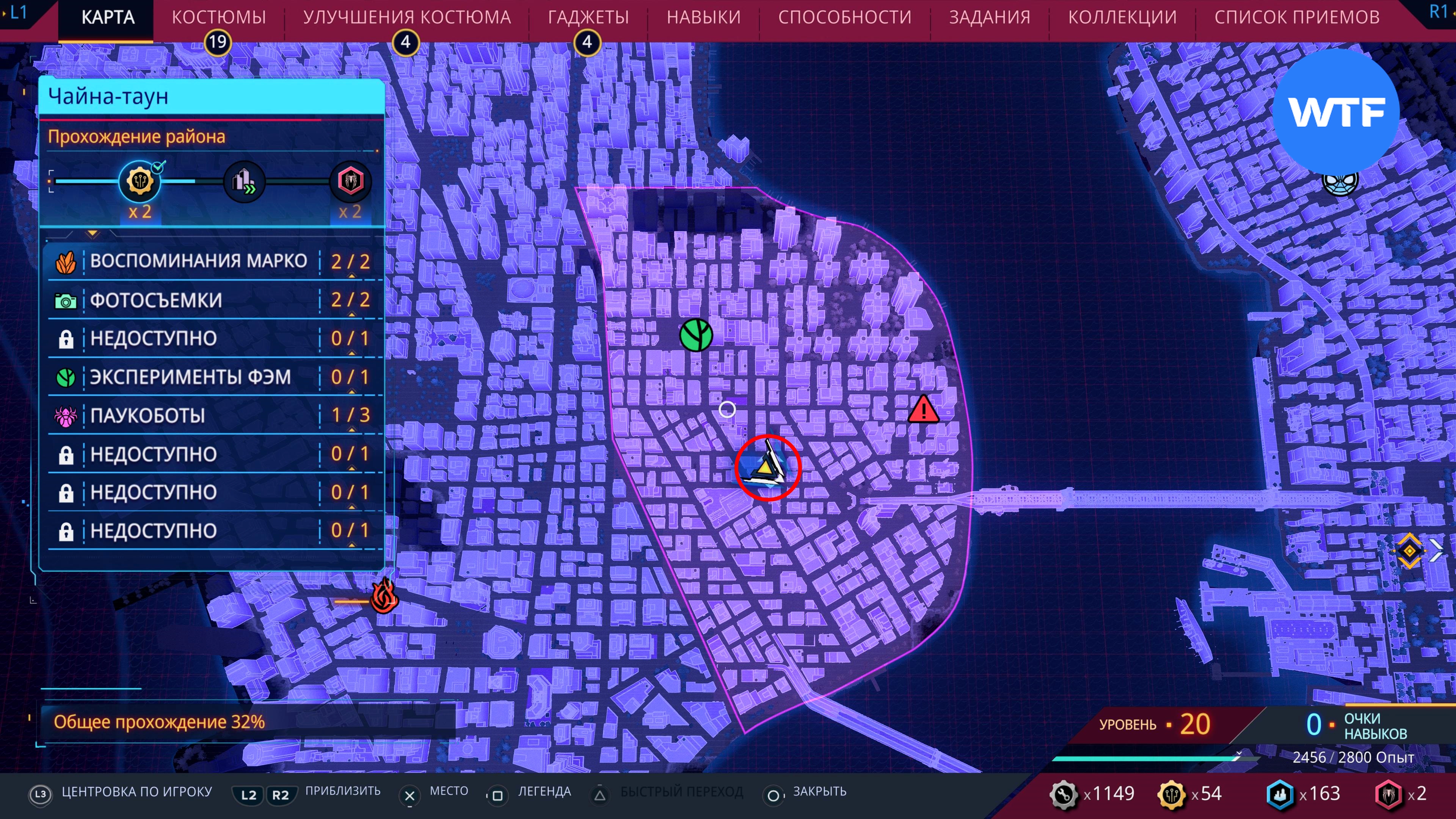Select the fast travel district reward icon
1456x819 pixels.
pyautogui.click(x=244, y=182)
